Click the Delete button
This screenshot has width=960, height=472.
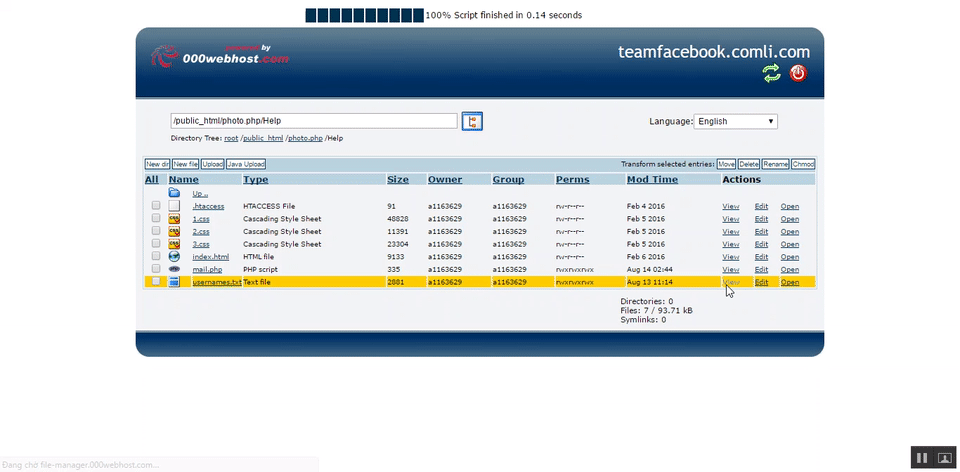pyautogui.click(x=748, y=164)
